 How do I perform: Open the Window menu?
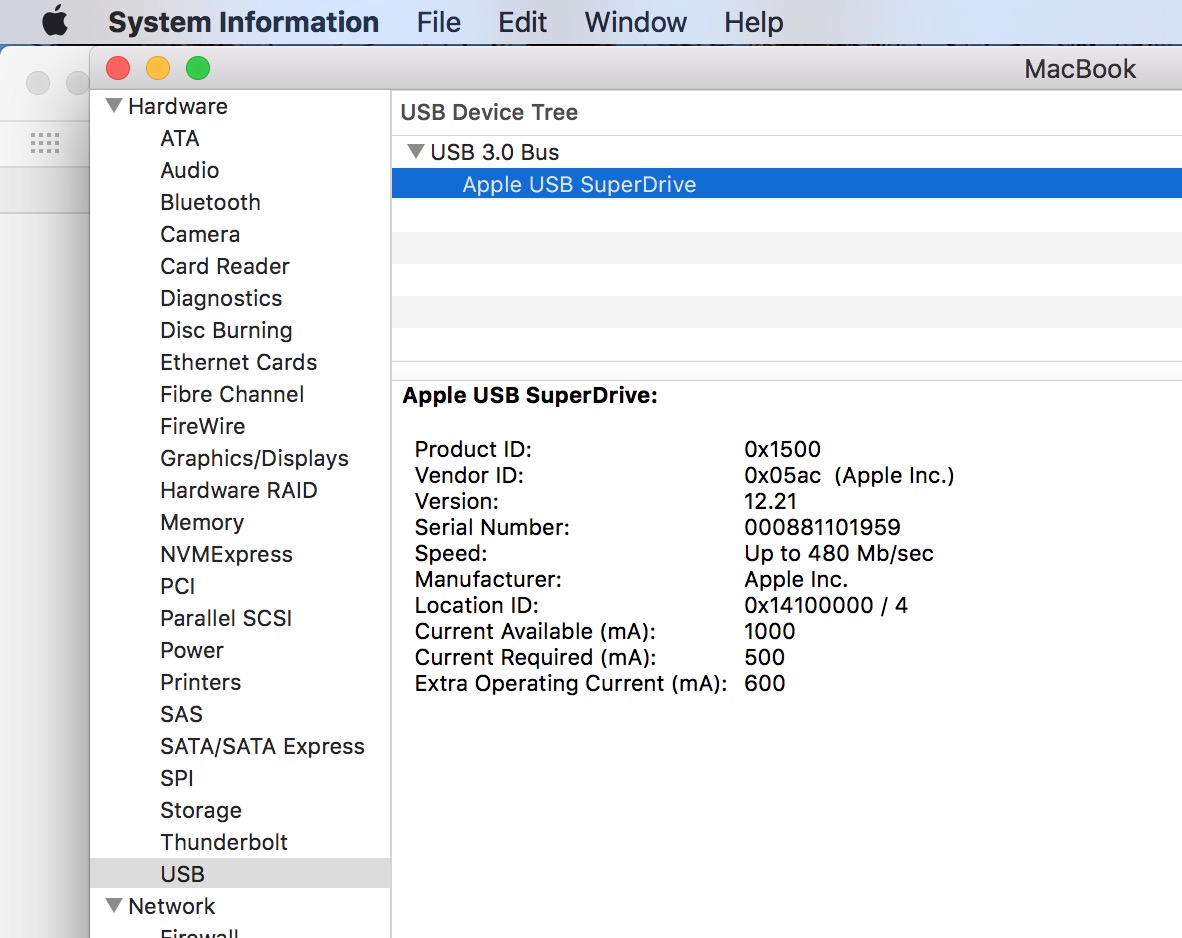pos(636,22)
